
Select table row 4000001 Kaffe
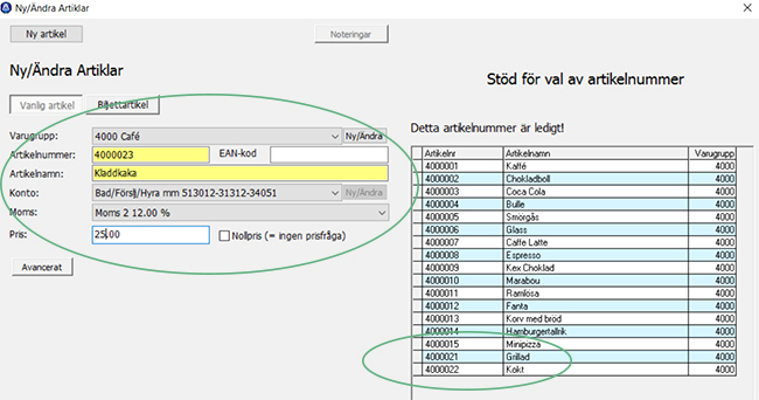coord(574,166)
